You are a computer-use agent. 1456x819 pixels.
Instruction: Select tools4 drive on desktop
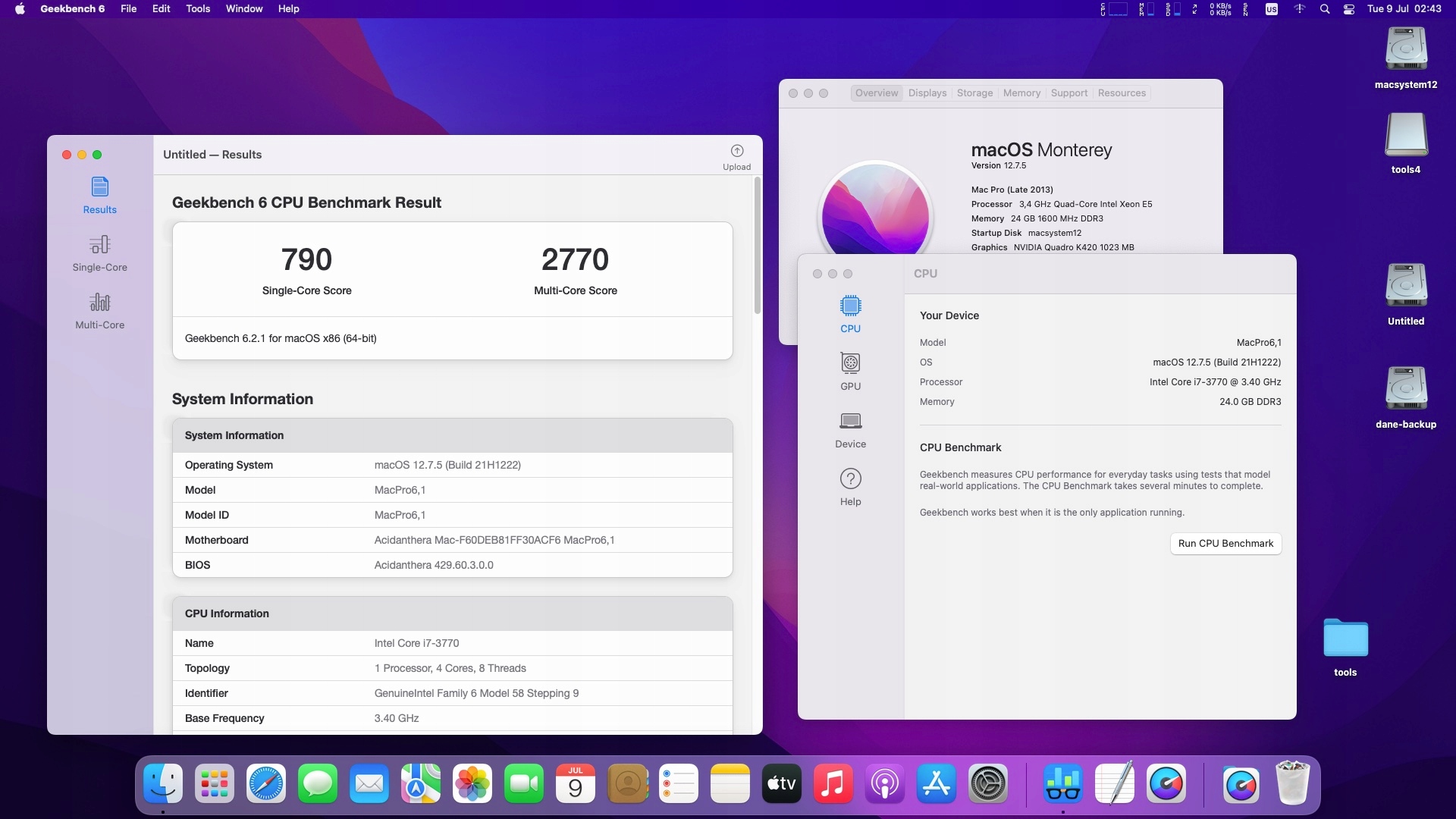(1406, 143)
